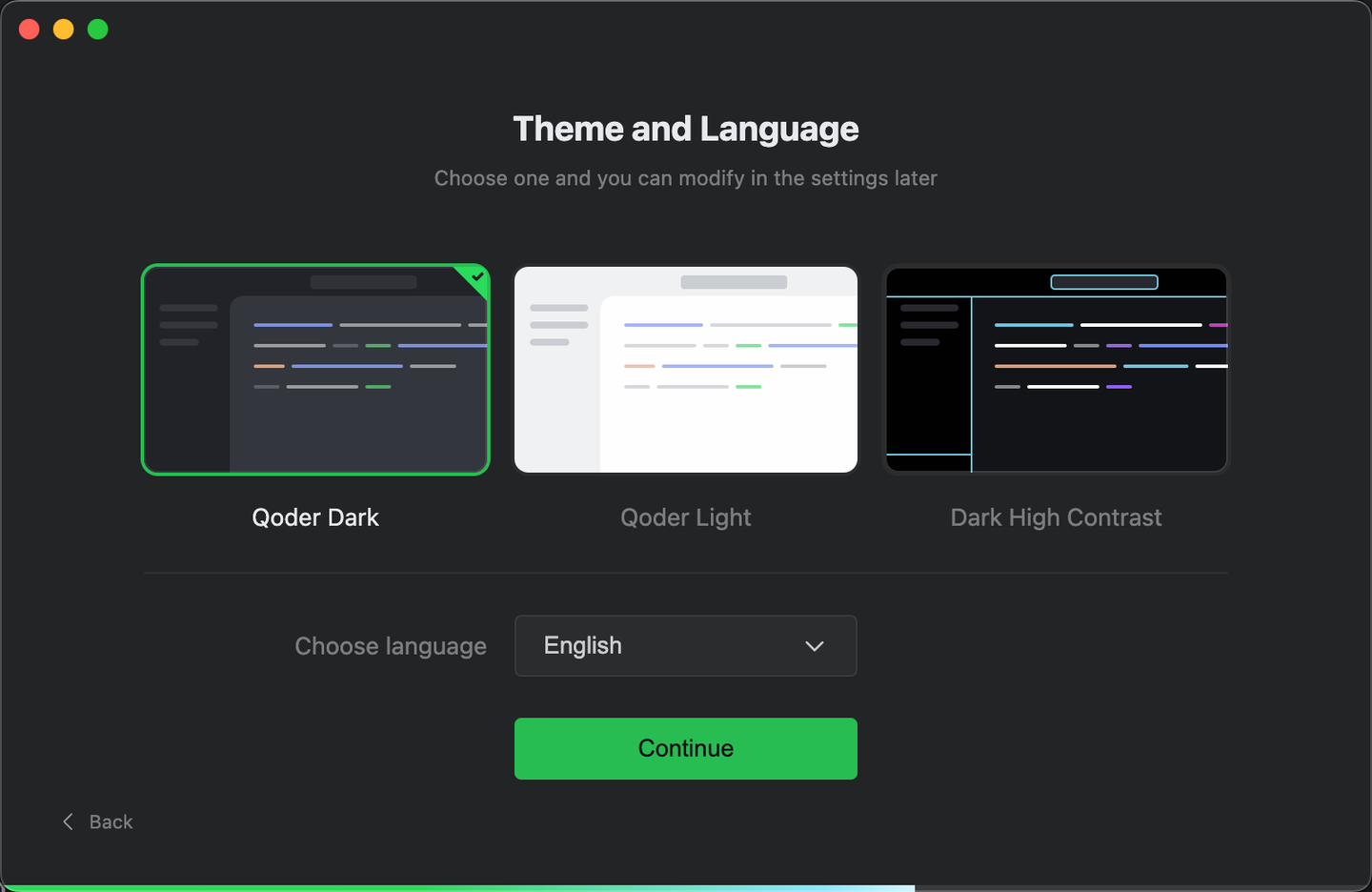Screen dimensions: 1372x892
Task: Open the English language dropdown
Action: click(x=686, y=646)
